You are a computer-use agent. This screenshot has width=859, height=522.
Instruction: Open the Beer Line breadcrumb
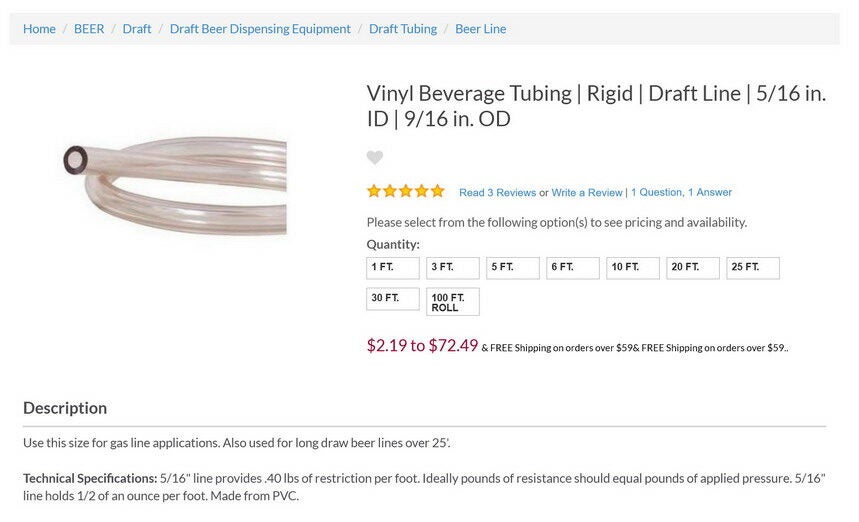(481, 29)
